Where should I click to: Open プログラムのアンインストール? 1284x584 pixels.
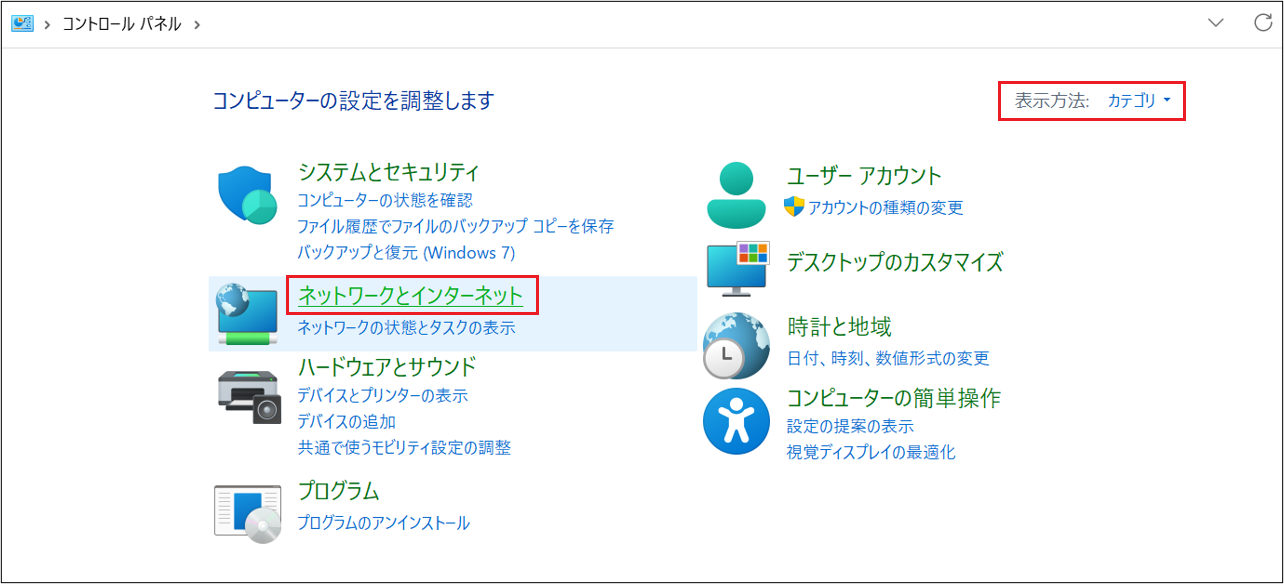384,522
